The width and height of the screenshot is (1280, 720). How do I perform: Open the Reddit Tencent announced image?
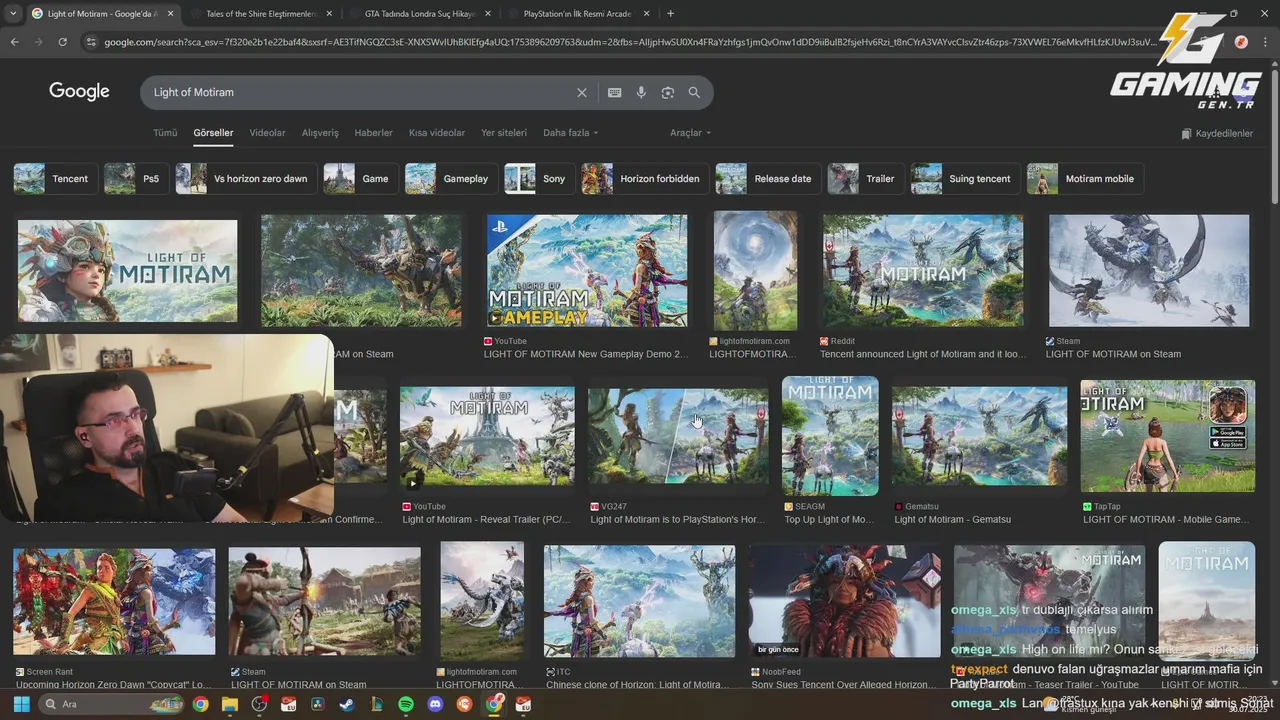click(923, 270)
